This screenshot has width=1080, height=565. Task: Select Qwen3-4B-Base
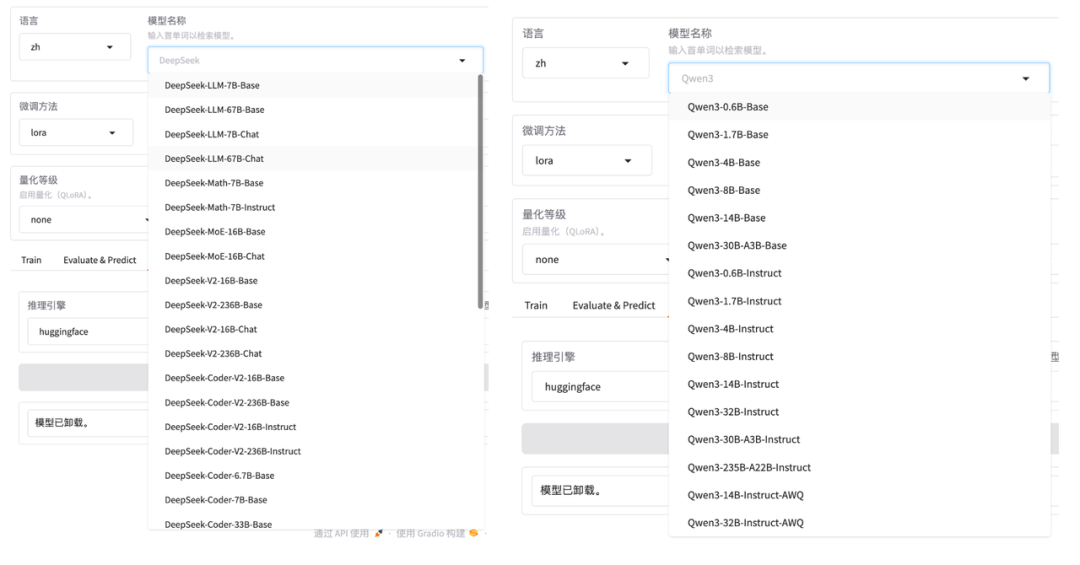click(859, 163)
